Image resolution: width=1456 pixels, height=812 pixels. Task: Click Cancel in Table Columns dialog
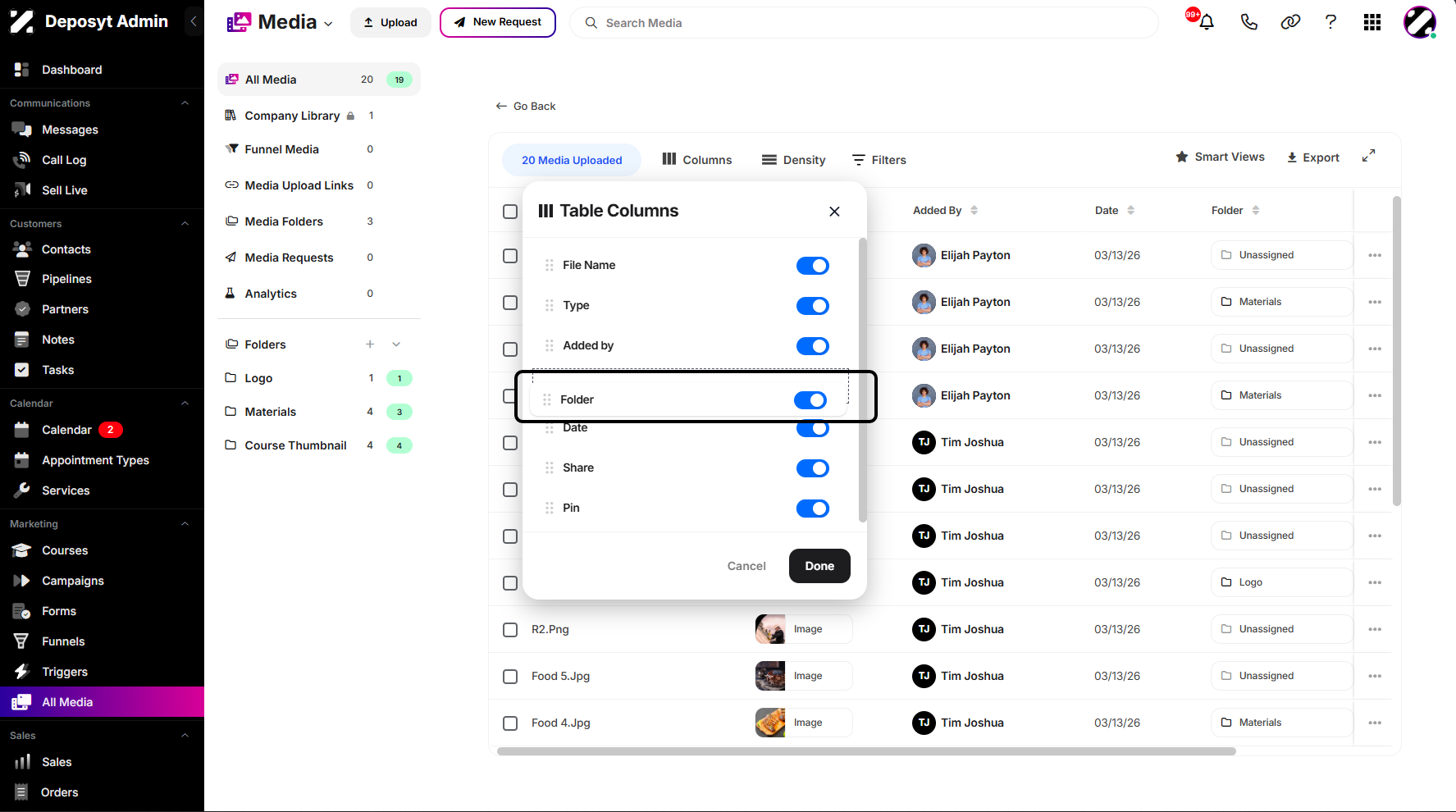click(x=746, y=566)
